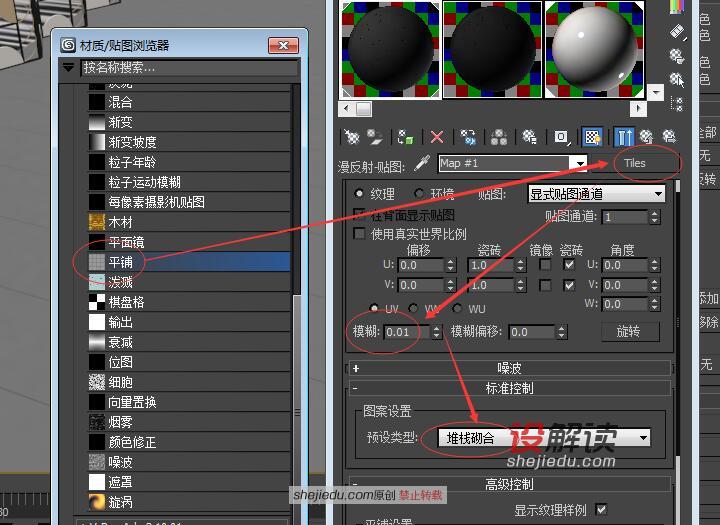Screen dimensions: 720x525
Task: Select the 噪波 noise map icon
Action: (x=96, y=462)
